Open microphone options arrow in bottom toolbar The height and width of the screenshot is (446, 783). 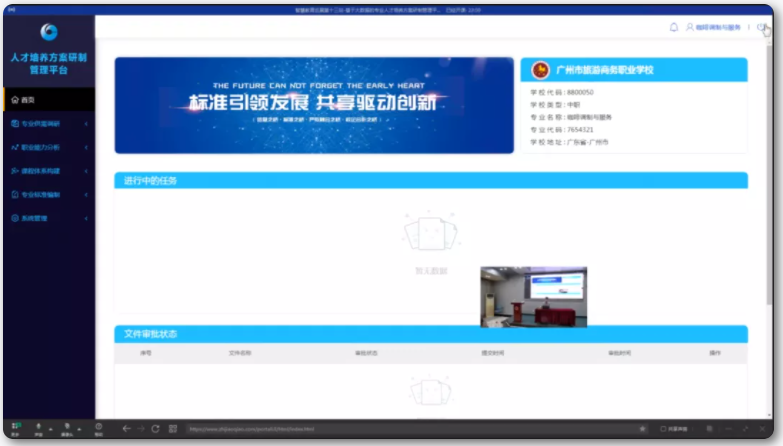point(50,429)
